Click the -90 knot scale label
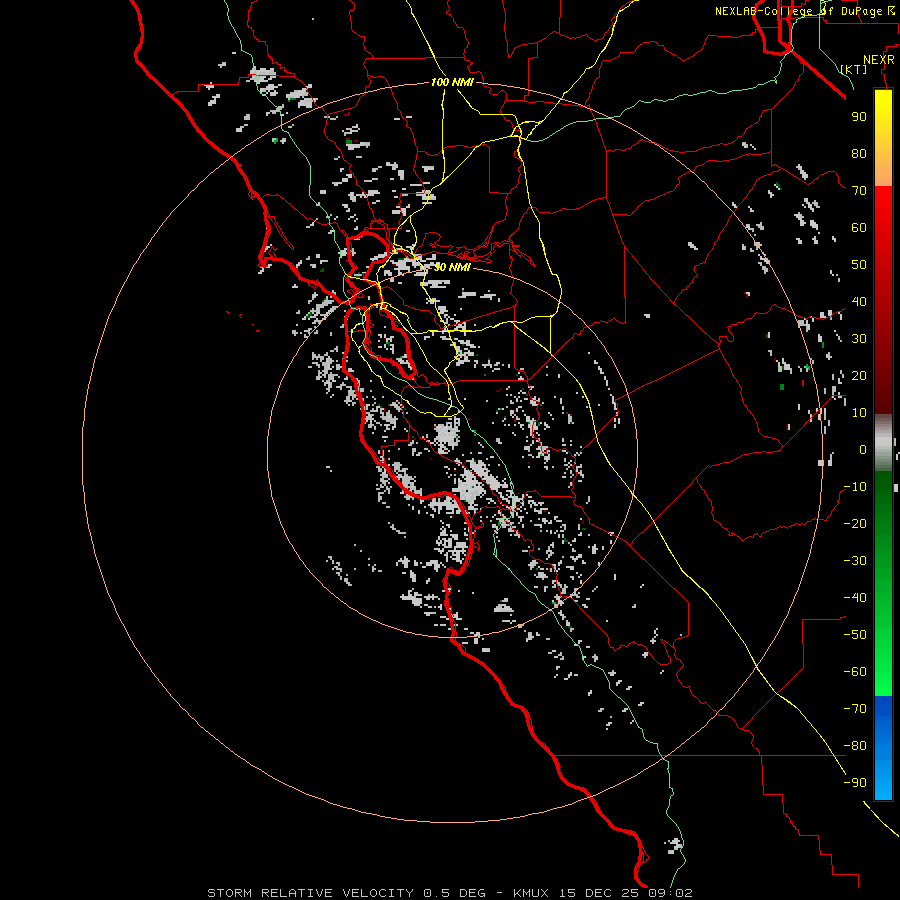 click(x=855, y=783)
